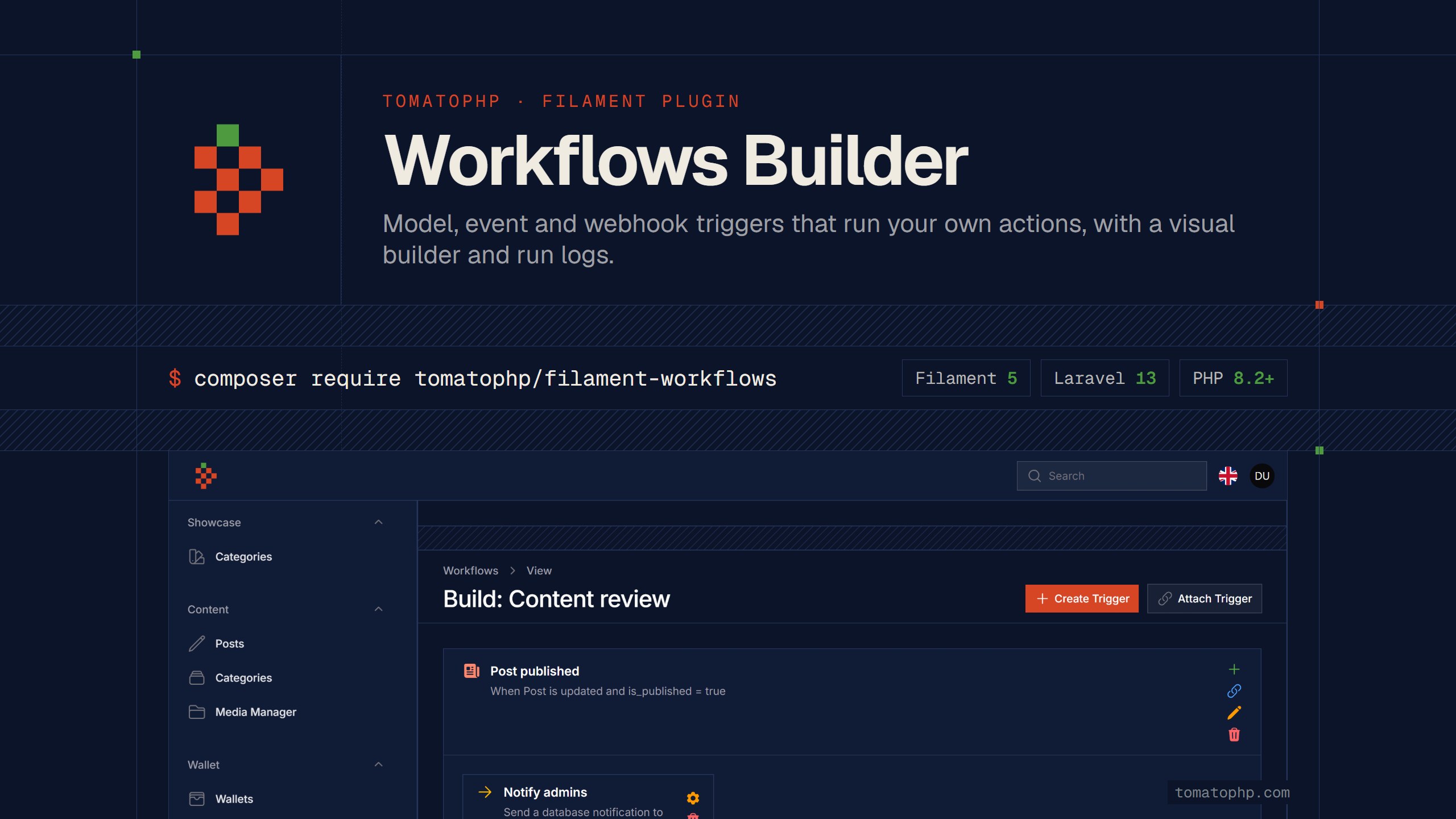1456x819 pixels.
Task: Click the Posts pencil icon in sidebar
Action: 197,644
